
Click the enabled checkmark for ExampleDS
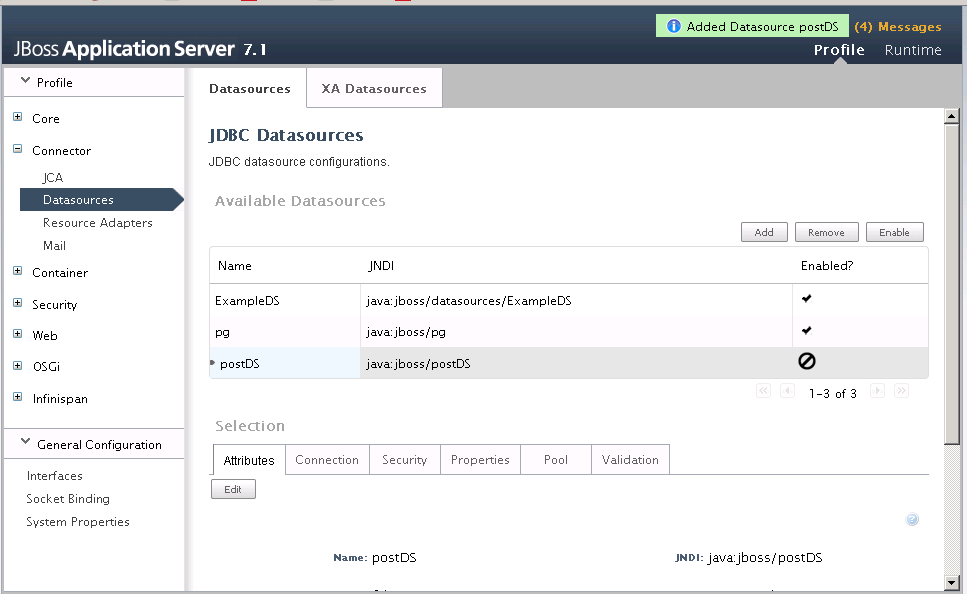pos(807,299)
